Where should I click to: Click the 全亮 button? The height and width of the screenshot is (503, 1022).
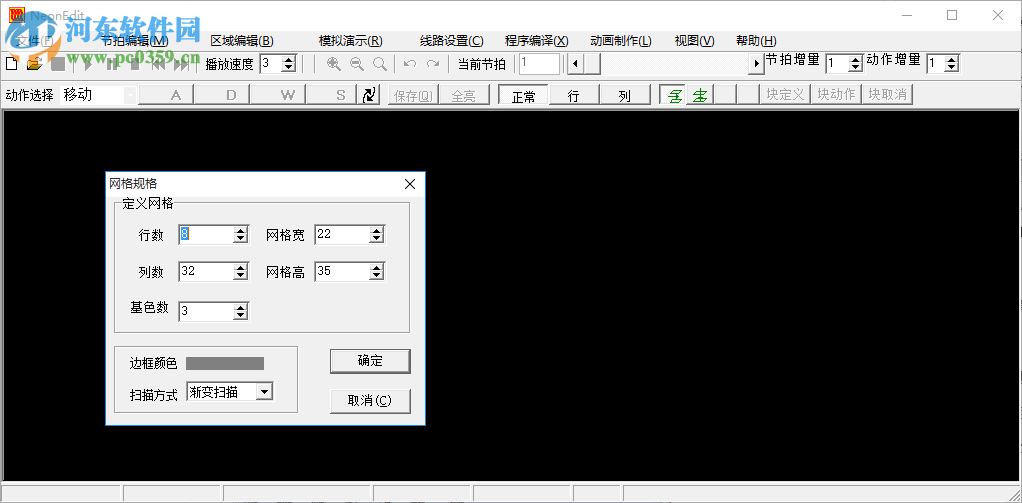[463, 96]
